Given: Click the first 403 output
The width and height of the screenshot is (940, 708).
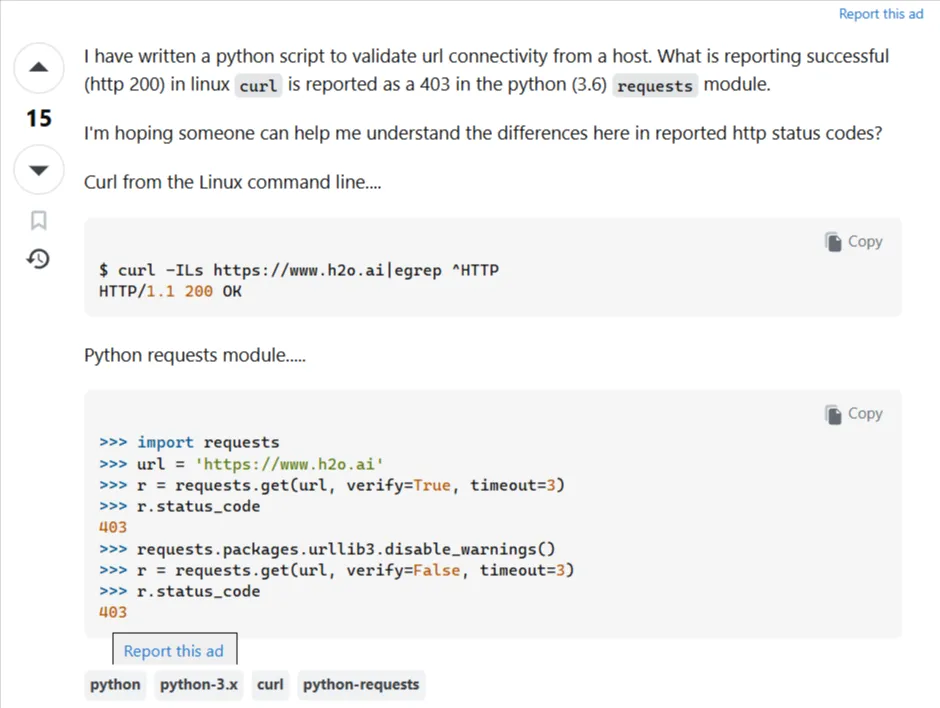Looking at the screenshot, I should [x=113, y=528].
